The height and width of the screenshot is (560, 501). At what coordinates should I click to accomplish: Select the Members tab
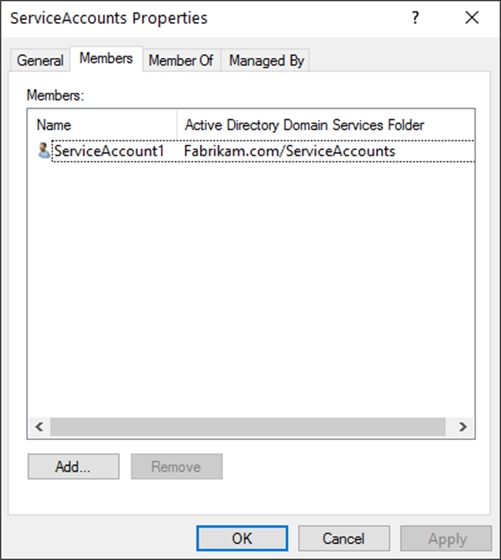pyautogui.click(x=106, y=59)
